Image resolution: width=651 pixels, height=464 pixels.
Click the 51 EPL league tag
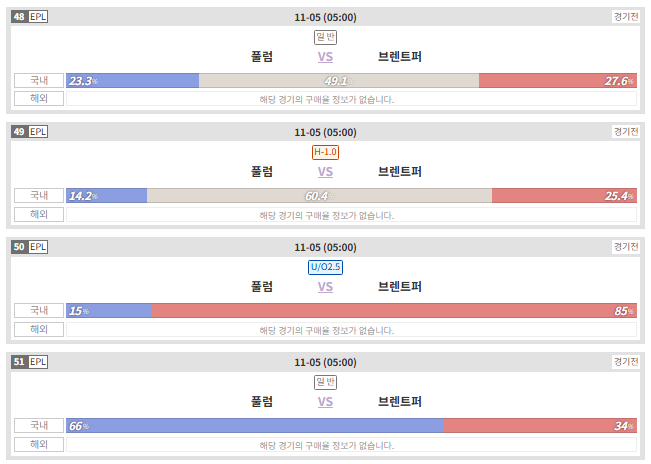tap(29, 361)
